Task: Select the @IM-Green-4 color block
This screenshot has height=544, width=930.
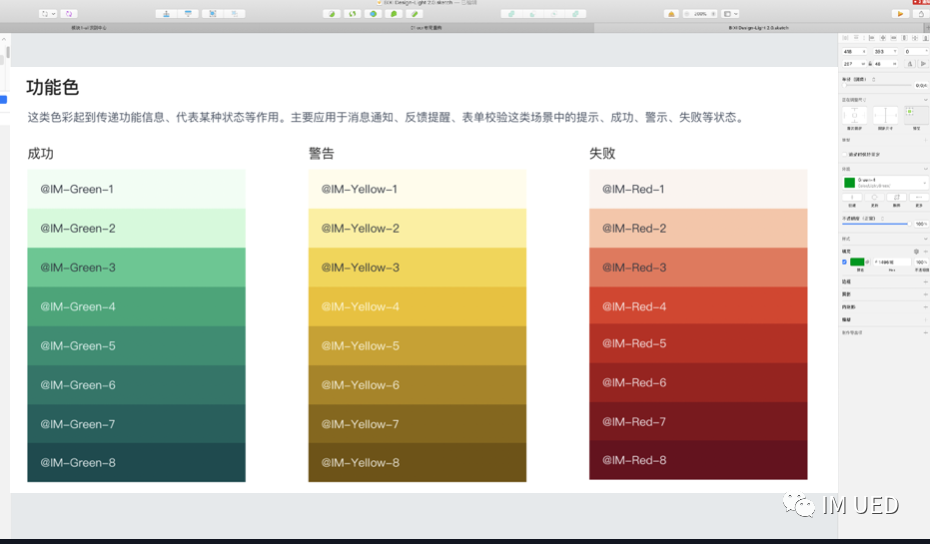Action: point(136,306)
